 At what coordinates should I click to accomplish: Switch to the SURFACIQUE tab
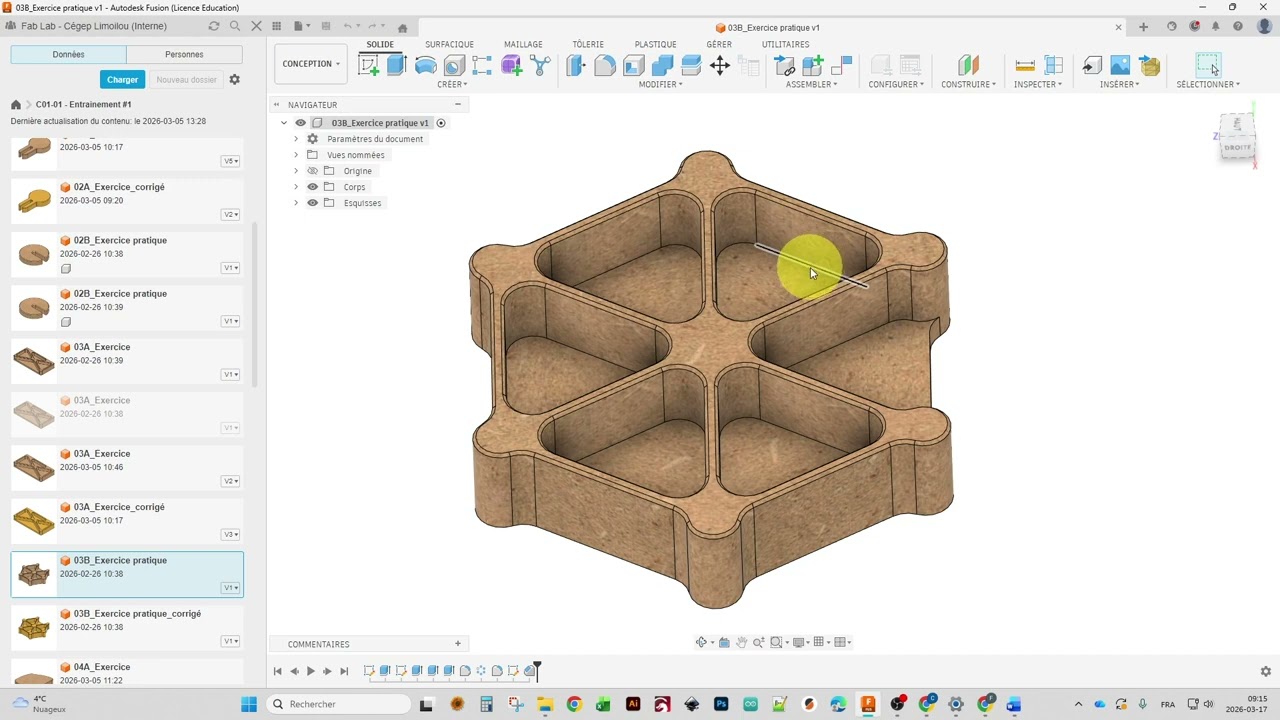point(449,44)
